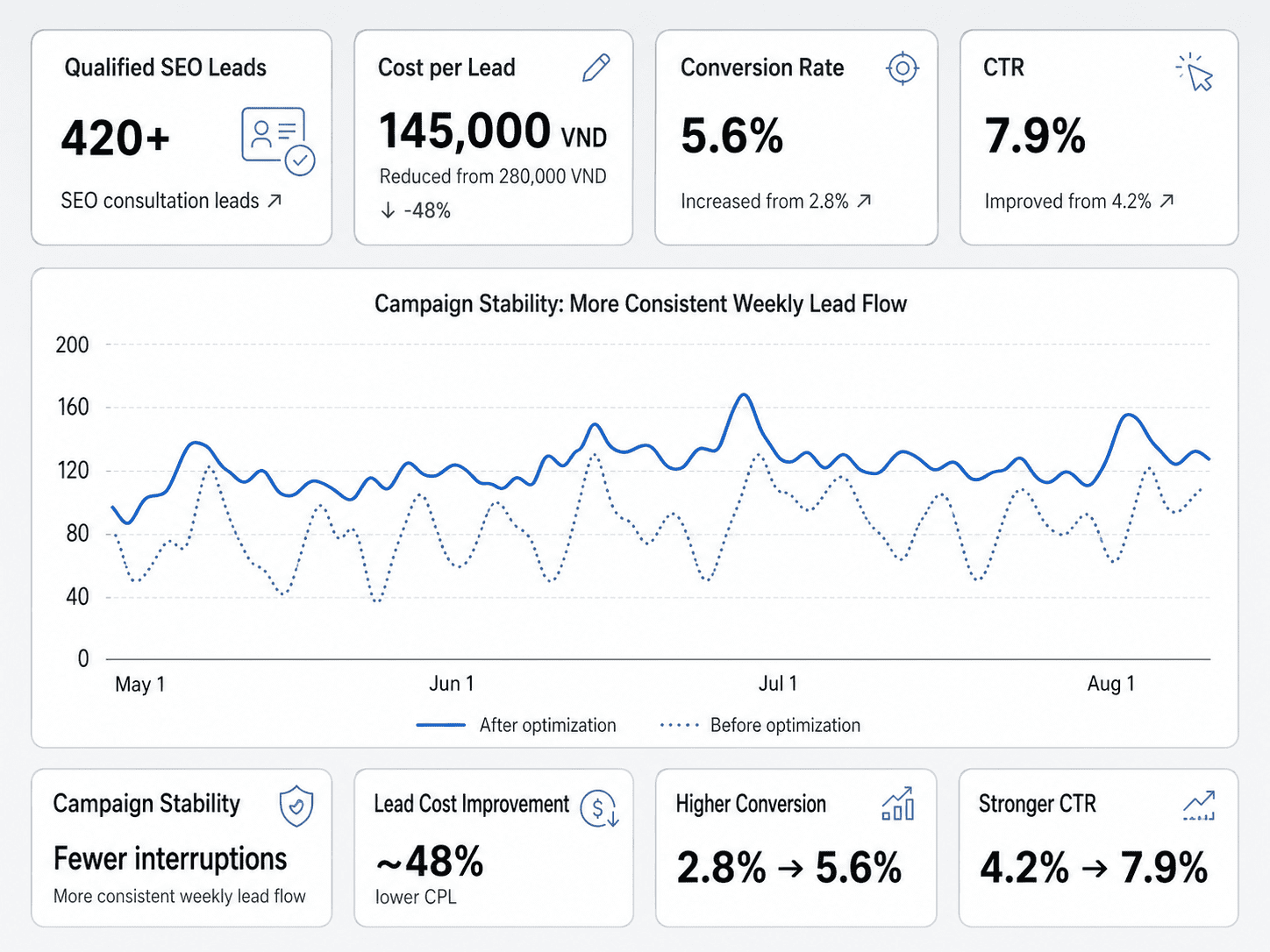Click the cursor click icon on CTR card

click(x=1195, y=72)
